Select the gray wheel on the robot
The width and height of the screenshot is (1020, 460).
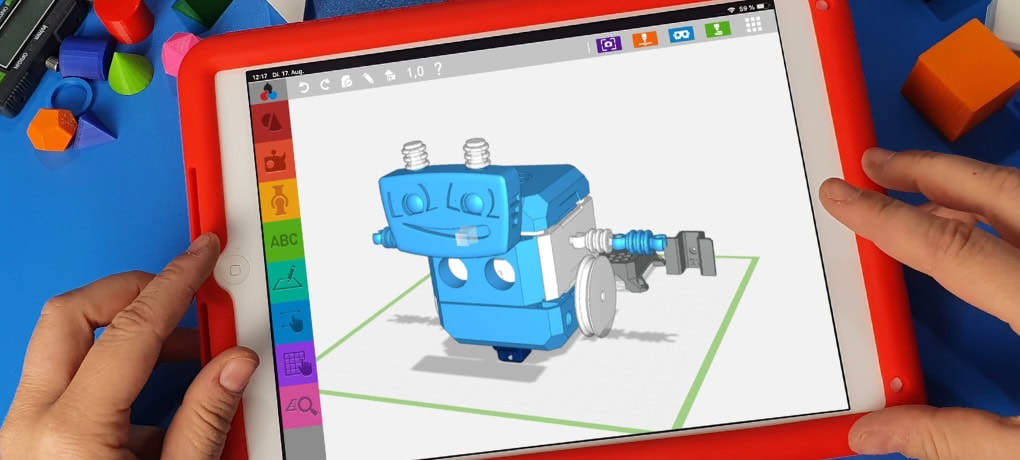[594, 296]
